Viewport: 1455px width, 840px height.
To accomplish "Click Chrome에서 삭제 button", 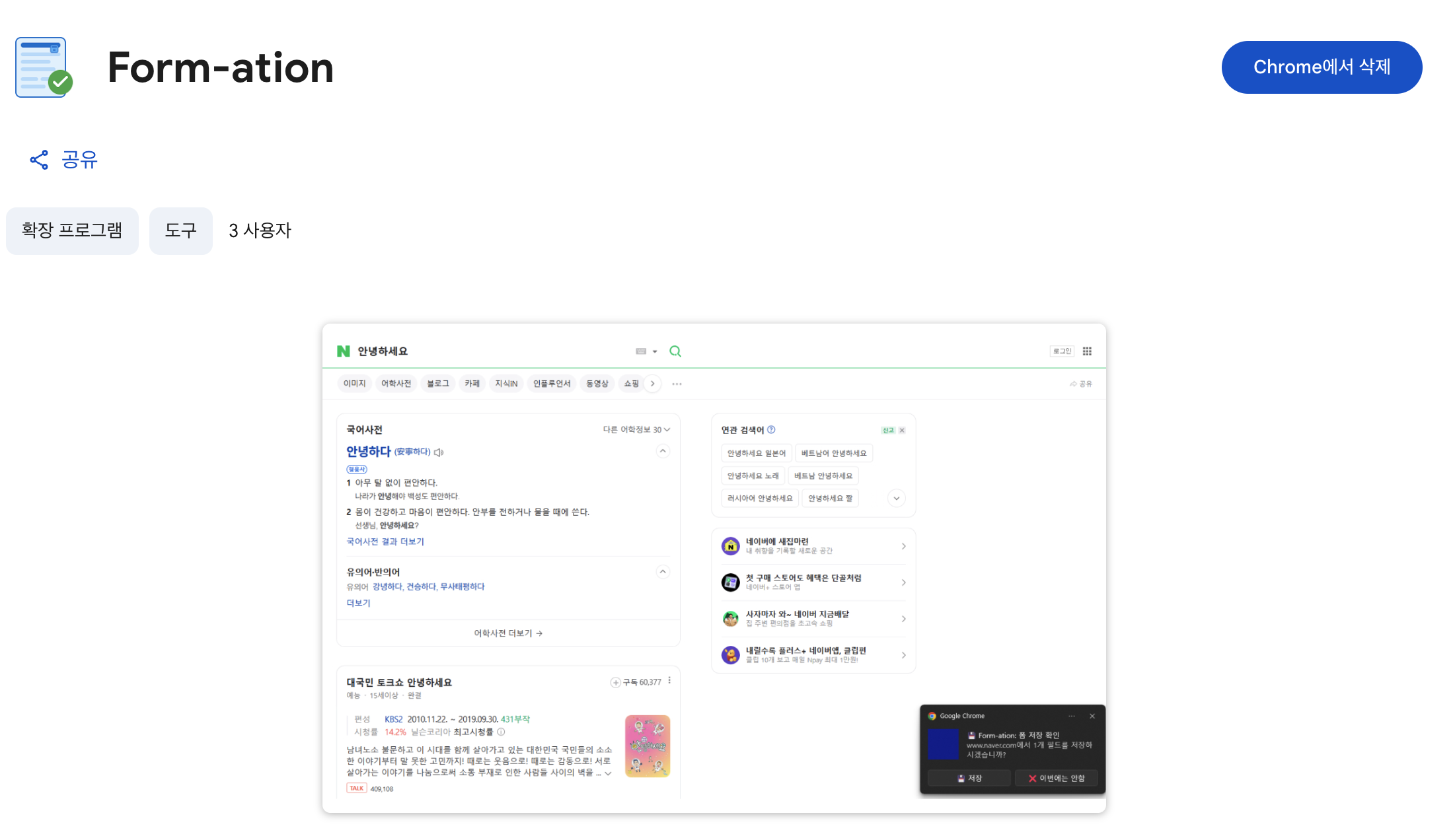I will click(x=1322, y=67).
